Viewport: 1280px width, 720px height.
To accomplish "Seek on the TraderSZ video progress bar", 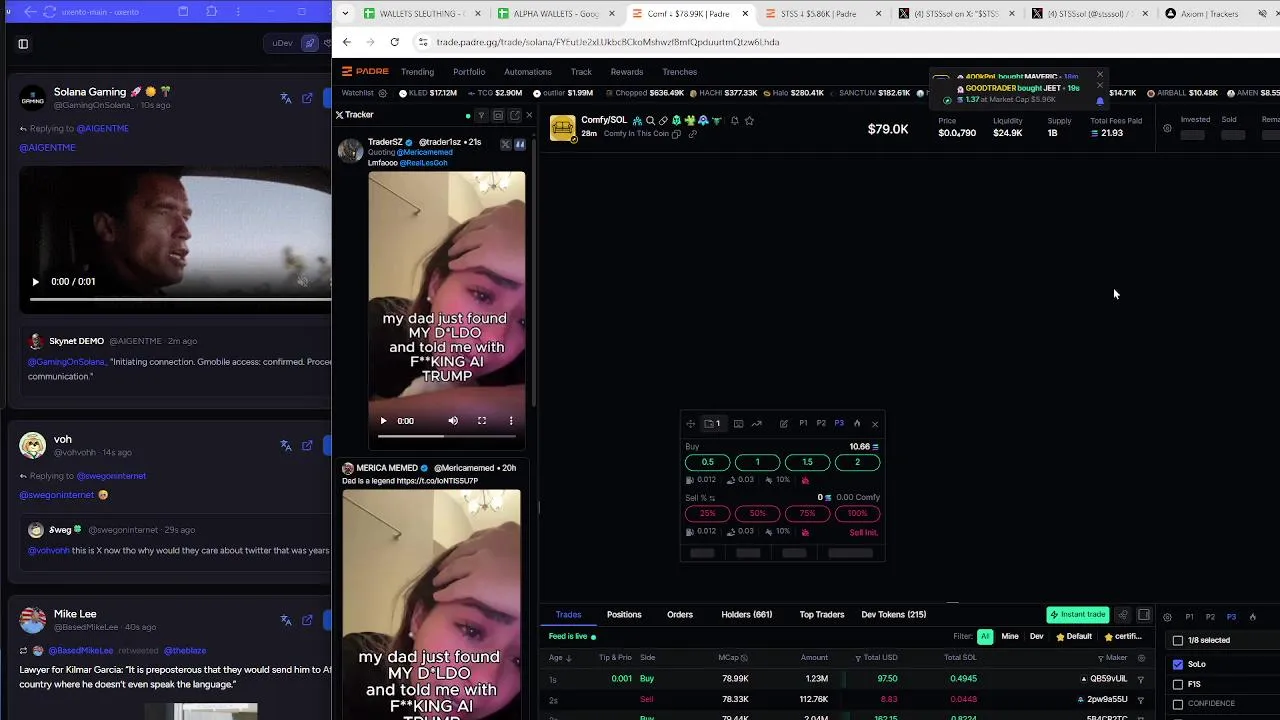I will point(446,436).
